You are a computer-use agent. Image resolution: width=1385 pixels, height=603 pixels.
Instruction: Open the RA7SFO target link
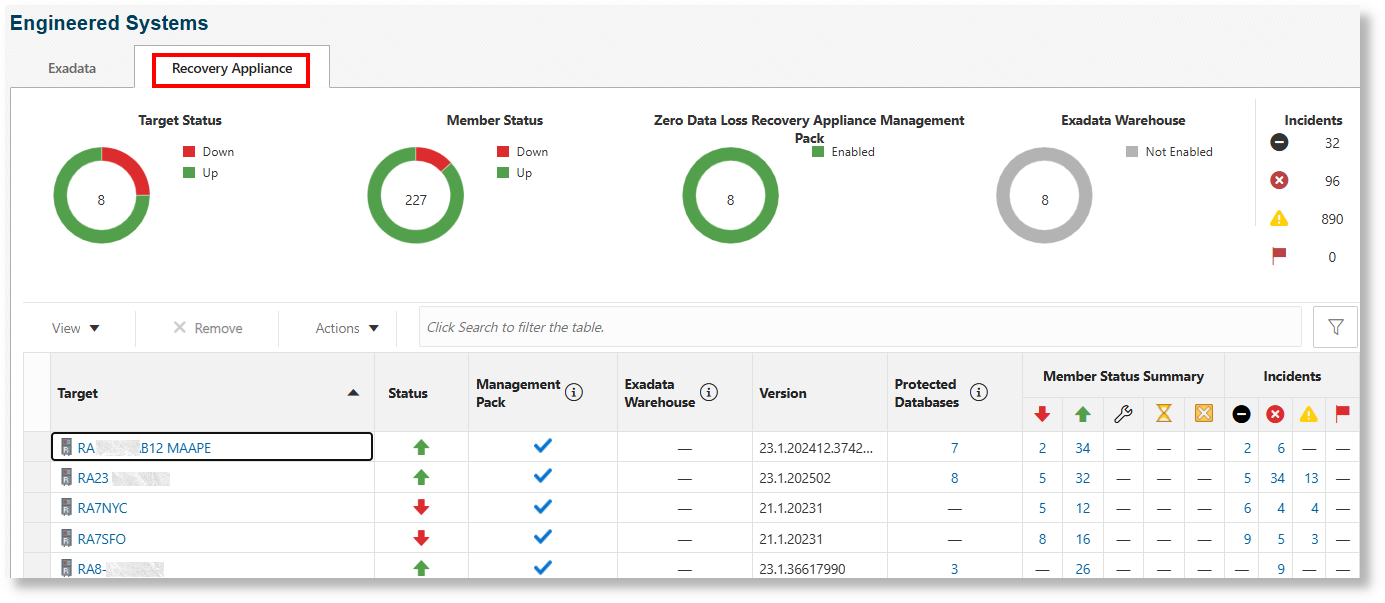pyautogui.click(x=101, y=539)
